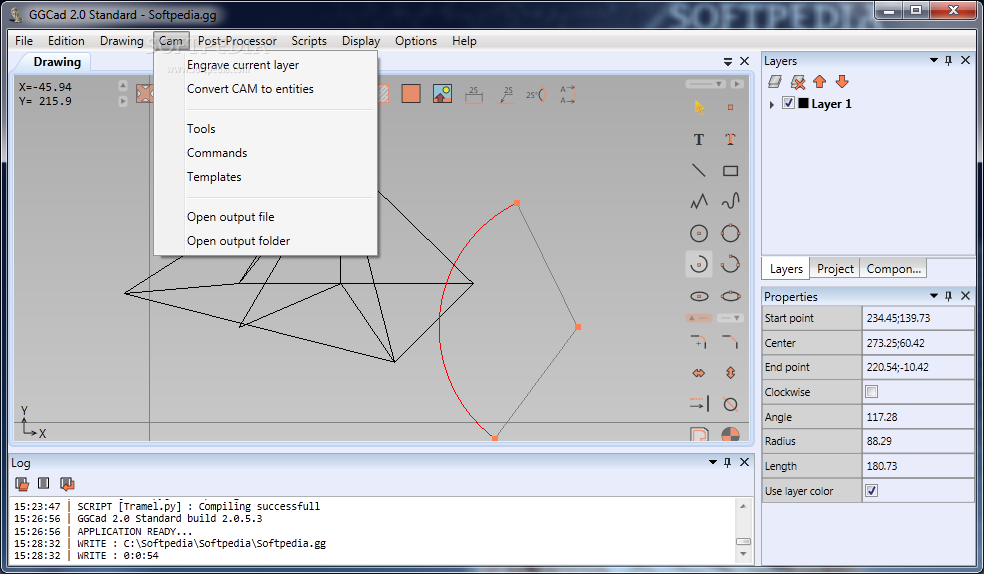The width and height of the screenshot is (984, 574).
Task: Insert an image with the picture icon
Action: point(442,94)
